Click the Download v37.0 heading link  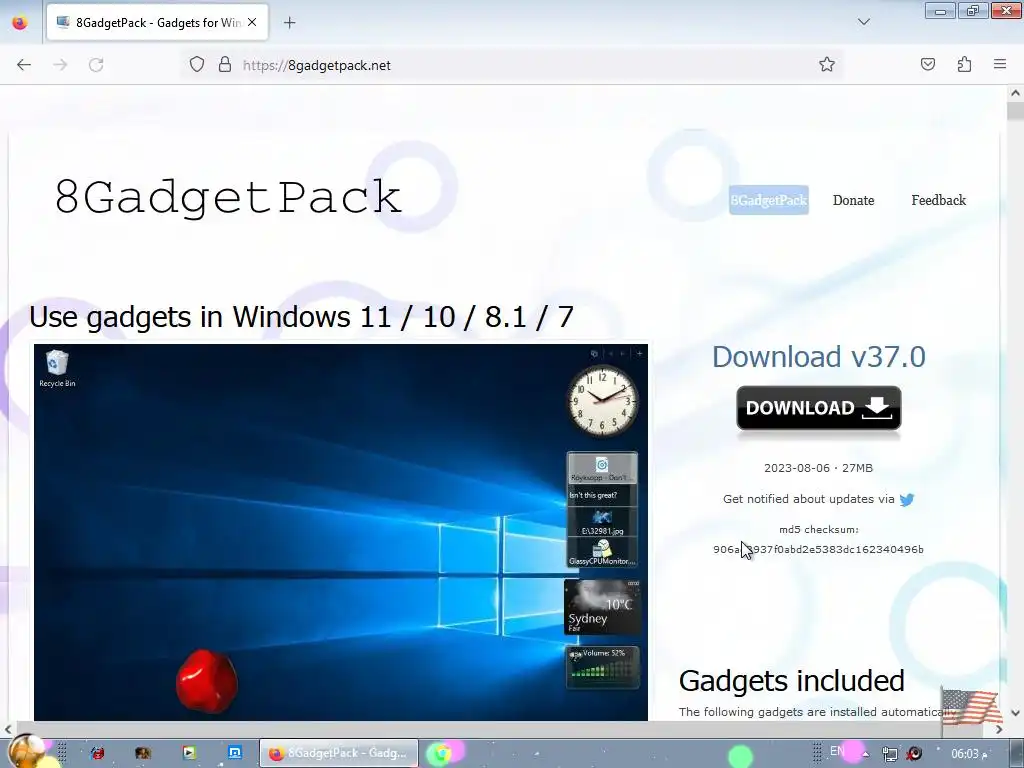tap(819, 357)
